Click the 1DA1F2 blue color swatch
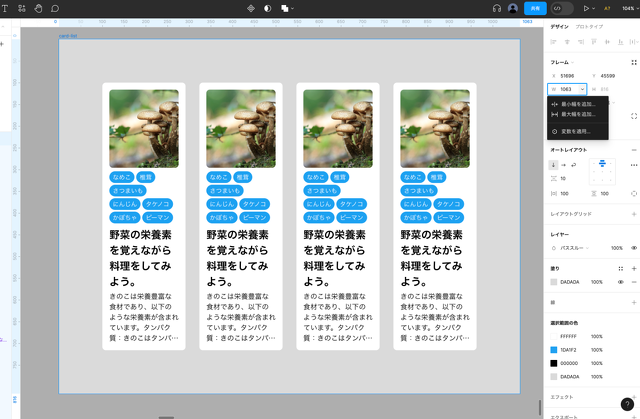The image size is (640, 419). click(x=554, y=349)
